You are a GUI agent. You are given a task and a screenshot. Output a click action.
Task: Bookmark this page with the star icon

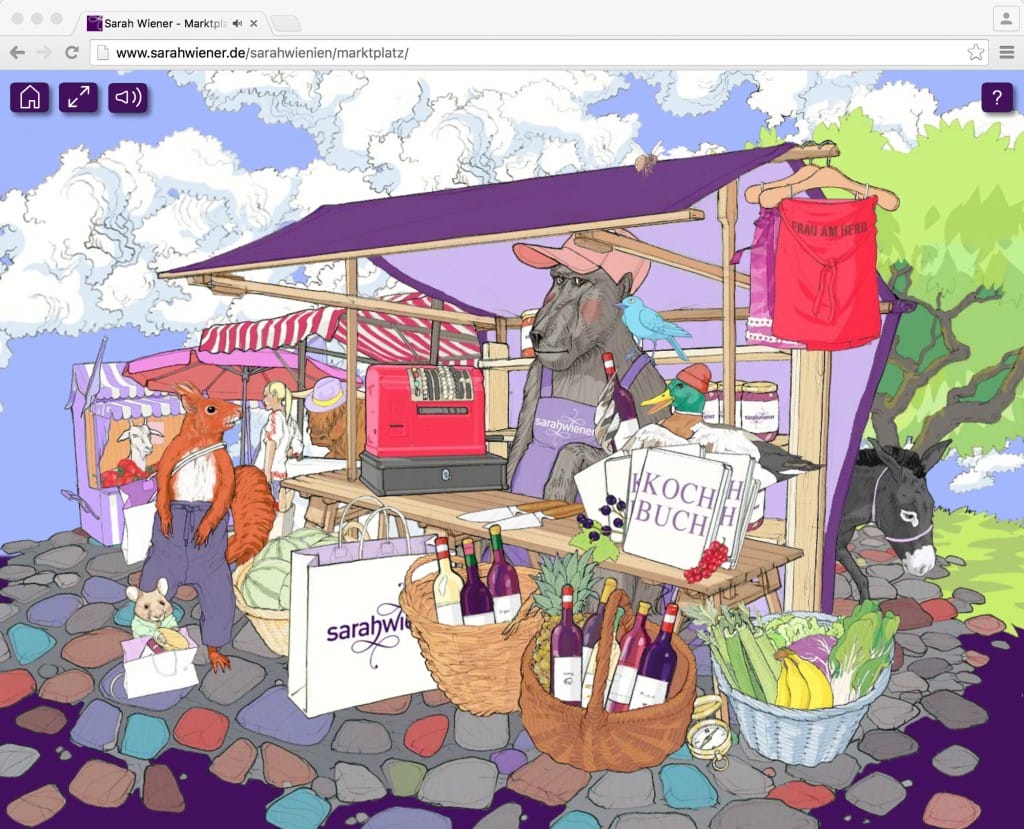(975, 52)
